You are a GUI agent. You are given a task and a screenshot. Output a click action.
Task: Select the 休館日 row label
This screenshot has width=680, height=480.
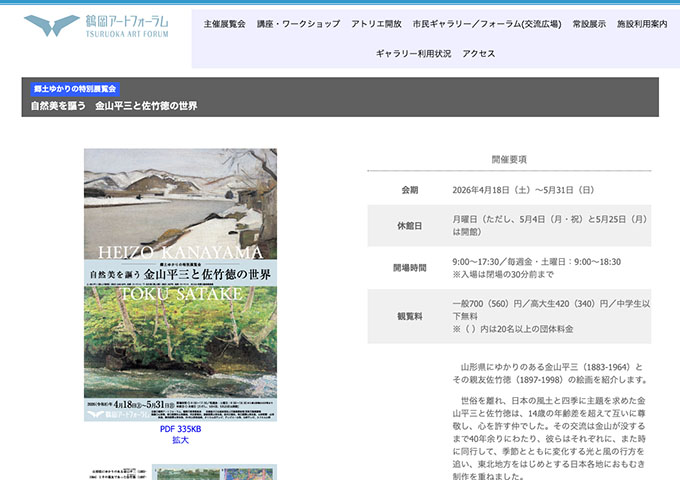[410, 226]
